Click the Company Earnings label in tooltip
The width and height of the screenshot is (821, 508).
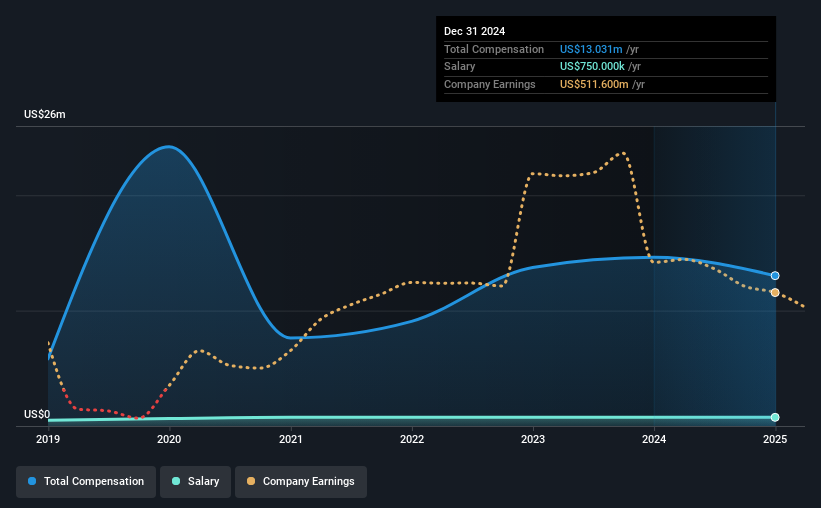coord(490,84)
